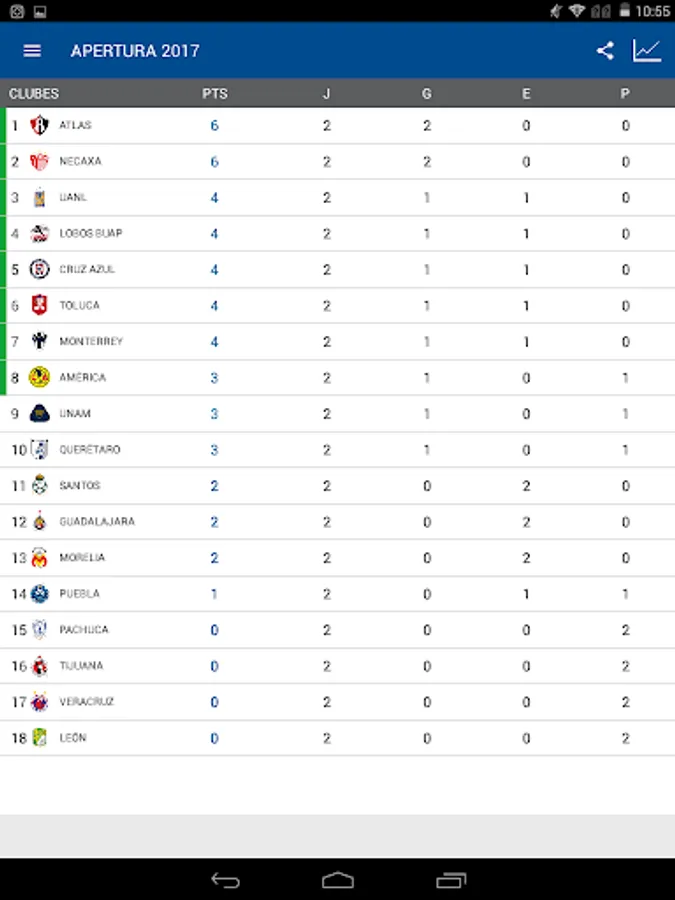This screenshot has width=675, height=900.
Task: Tap the APERTURA 2017 title
Action: (135, 51)
